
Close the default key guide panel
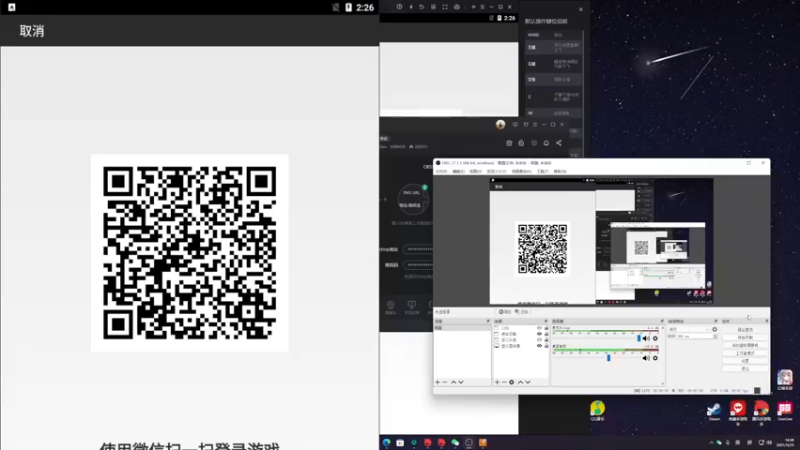click(581, 9)
